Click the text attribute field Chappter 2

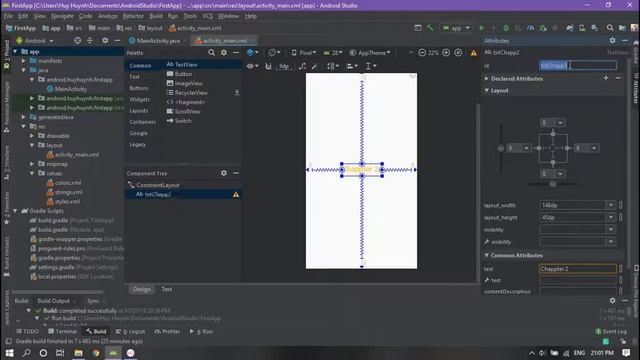point(578,269)
